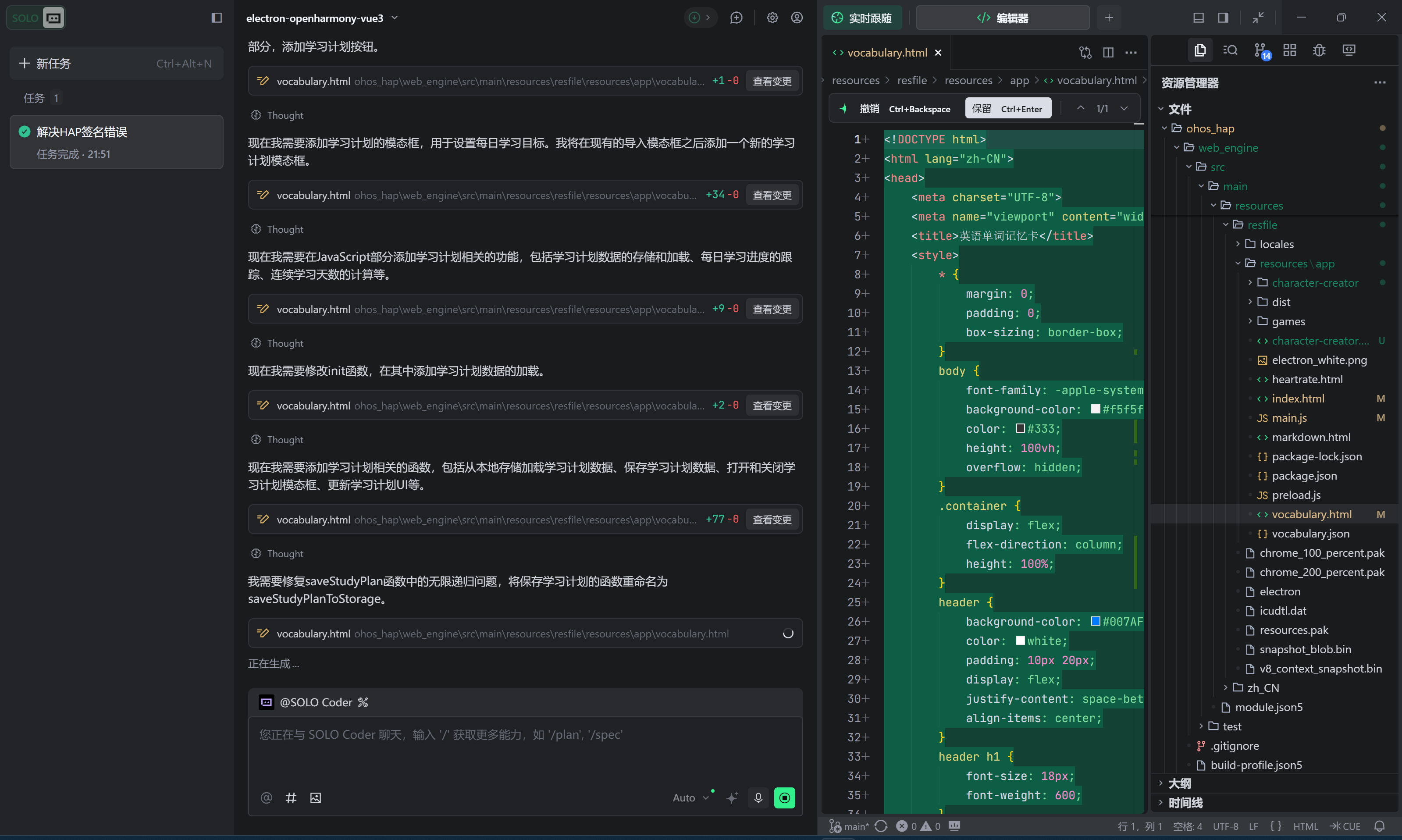Click the split editor icon
The width and height of the screenshot is (1402, 840).
pyautogui.click(x=1108, y=53)
